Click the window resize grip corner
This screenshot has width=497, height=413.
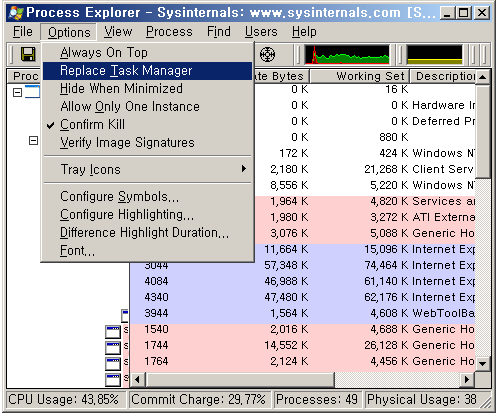pos(486,402)
